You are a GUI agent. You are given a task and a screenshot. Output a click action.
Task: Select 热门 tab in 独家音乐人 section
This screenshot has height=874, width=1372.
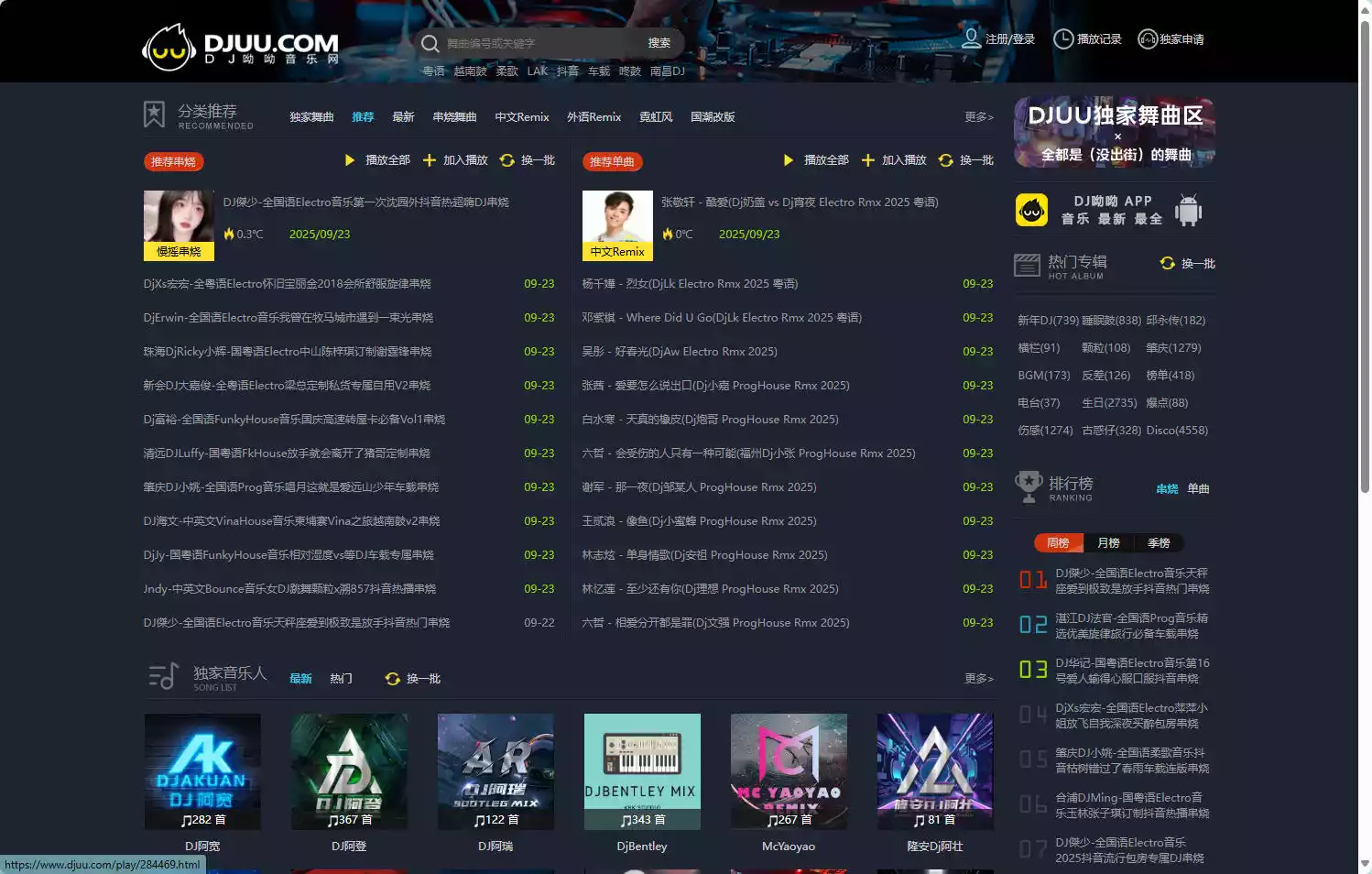coord(341,679)
